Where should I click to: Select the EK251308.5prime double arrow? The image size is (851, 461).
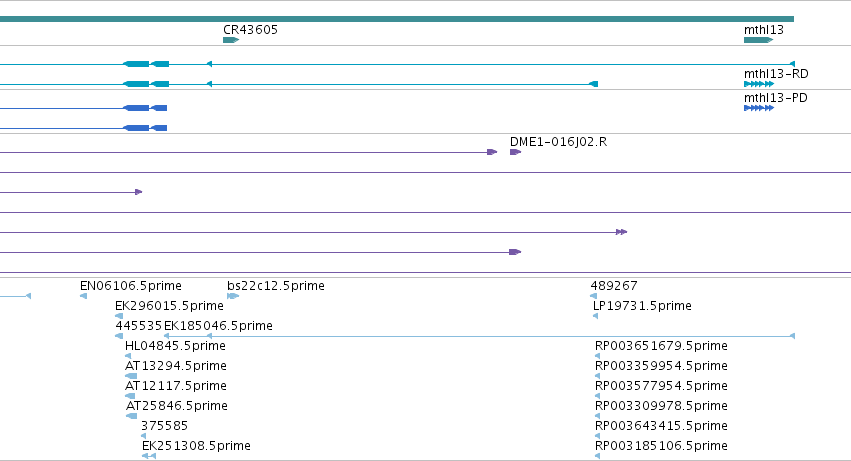(x=149, y=456)
